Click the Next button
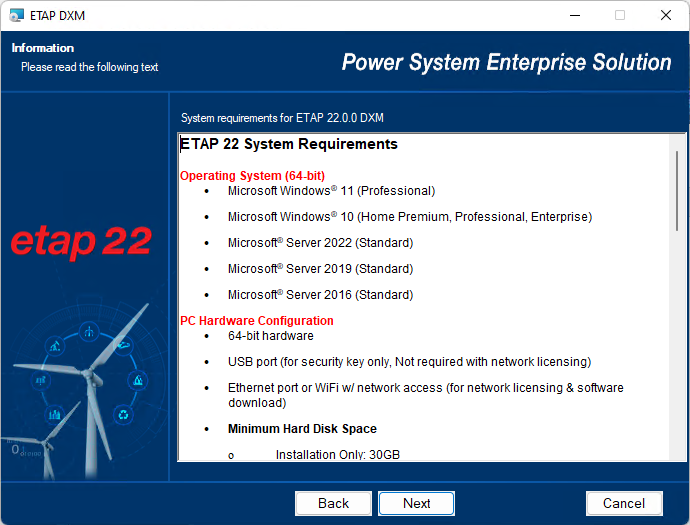This screenshot has height=525, width=690. coord(416,503)
